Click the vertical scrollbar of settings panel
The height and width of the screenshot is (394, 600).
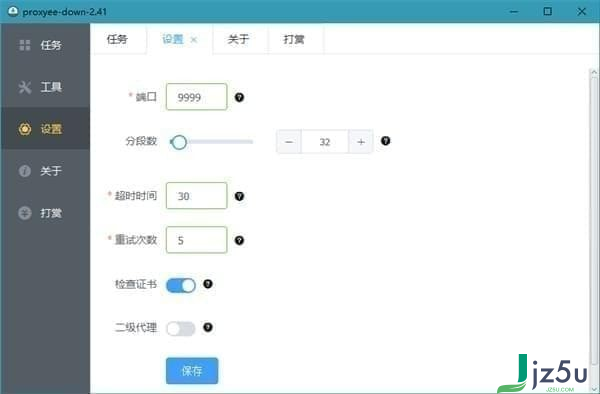594,220
